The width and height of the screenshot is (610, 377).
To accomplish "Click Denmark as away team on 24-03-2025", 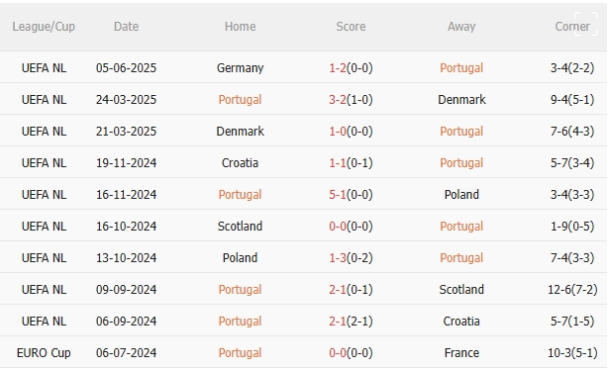I will [x=461, y=100].
